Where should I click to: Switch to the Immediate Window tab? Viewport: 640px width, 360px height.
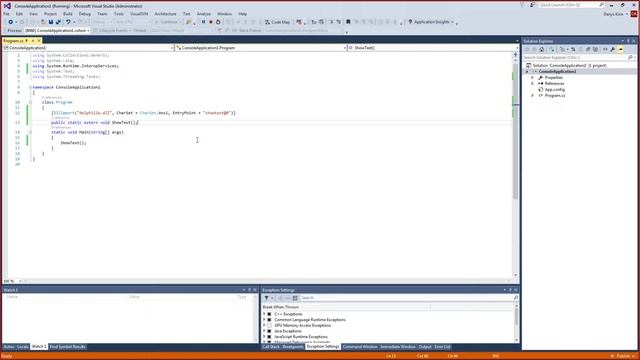coord(398,347)
